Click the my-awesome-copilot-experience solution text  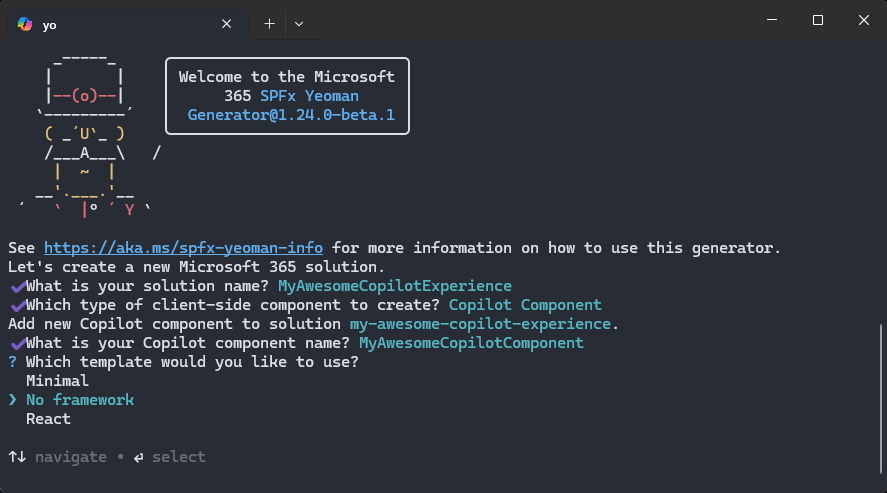480,324
